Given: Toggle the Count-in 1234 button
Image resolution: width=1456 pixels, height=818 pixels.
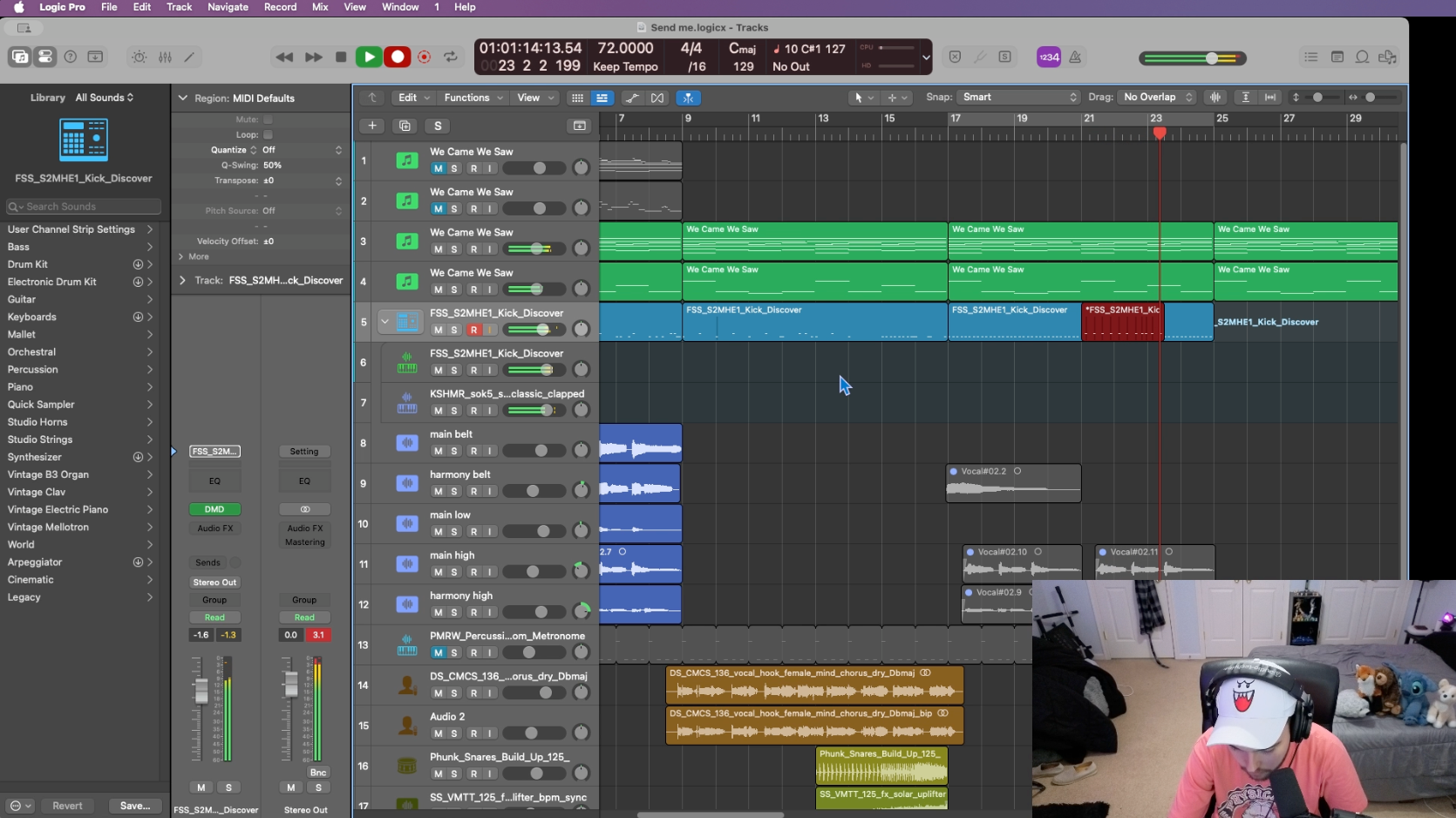Looking at the screenshot, I should pos(1049,57).
